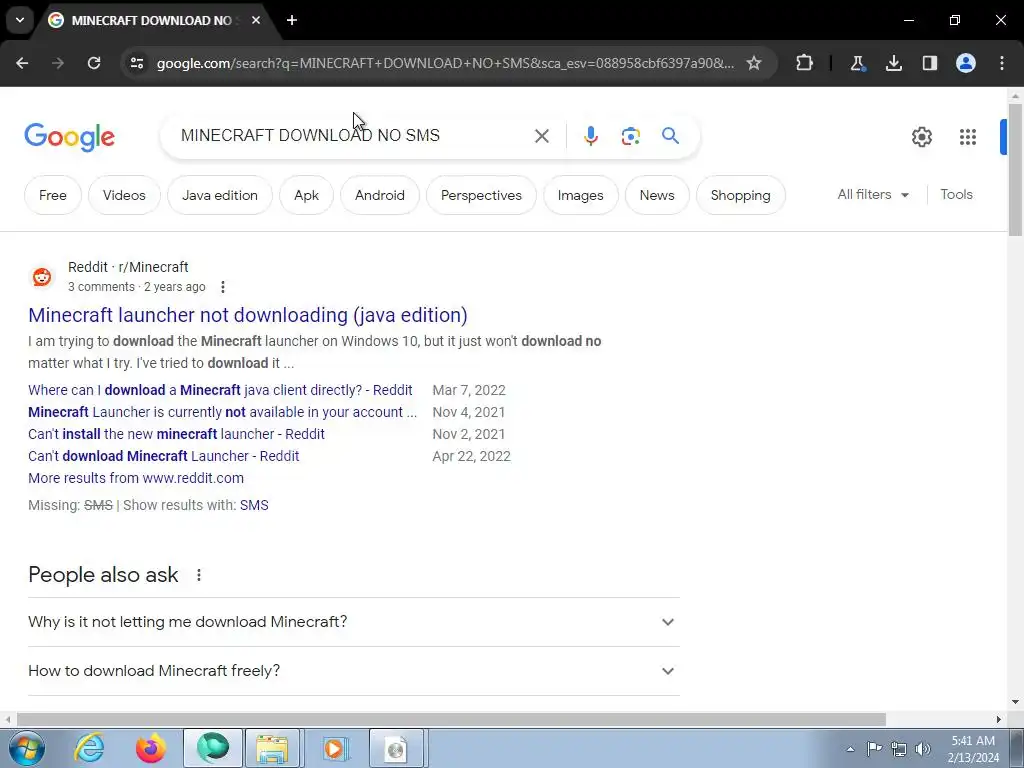The height and width of the screenshot is (768, 1024).
Task: Start voice search with microphone icon
Action: coord(590,136)
